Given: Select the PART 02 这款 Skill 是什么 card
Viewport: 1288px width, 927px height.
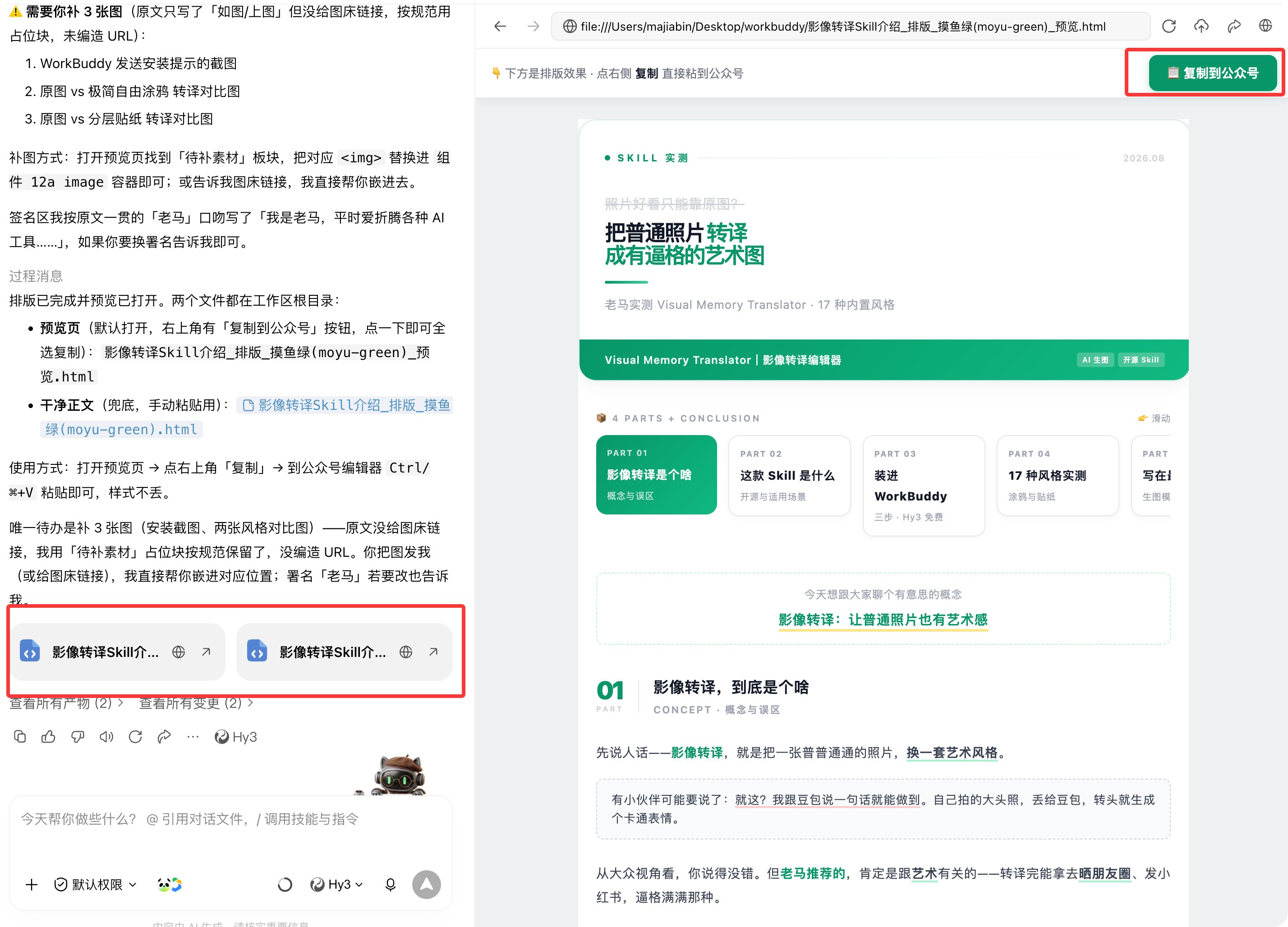Looking at the screenshot, I should [x=789, y=476].
